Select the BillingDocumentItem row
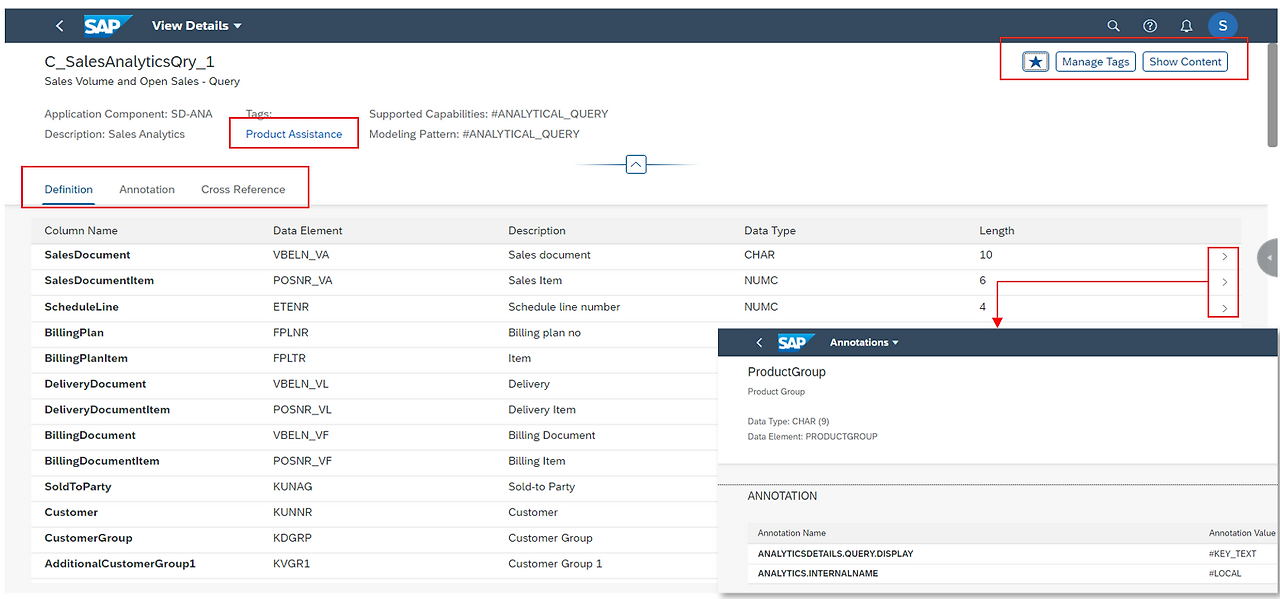Image resolution: width=1280 pixels, height=599 pixels. point(375,461)
